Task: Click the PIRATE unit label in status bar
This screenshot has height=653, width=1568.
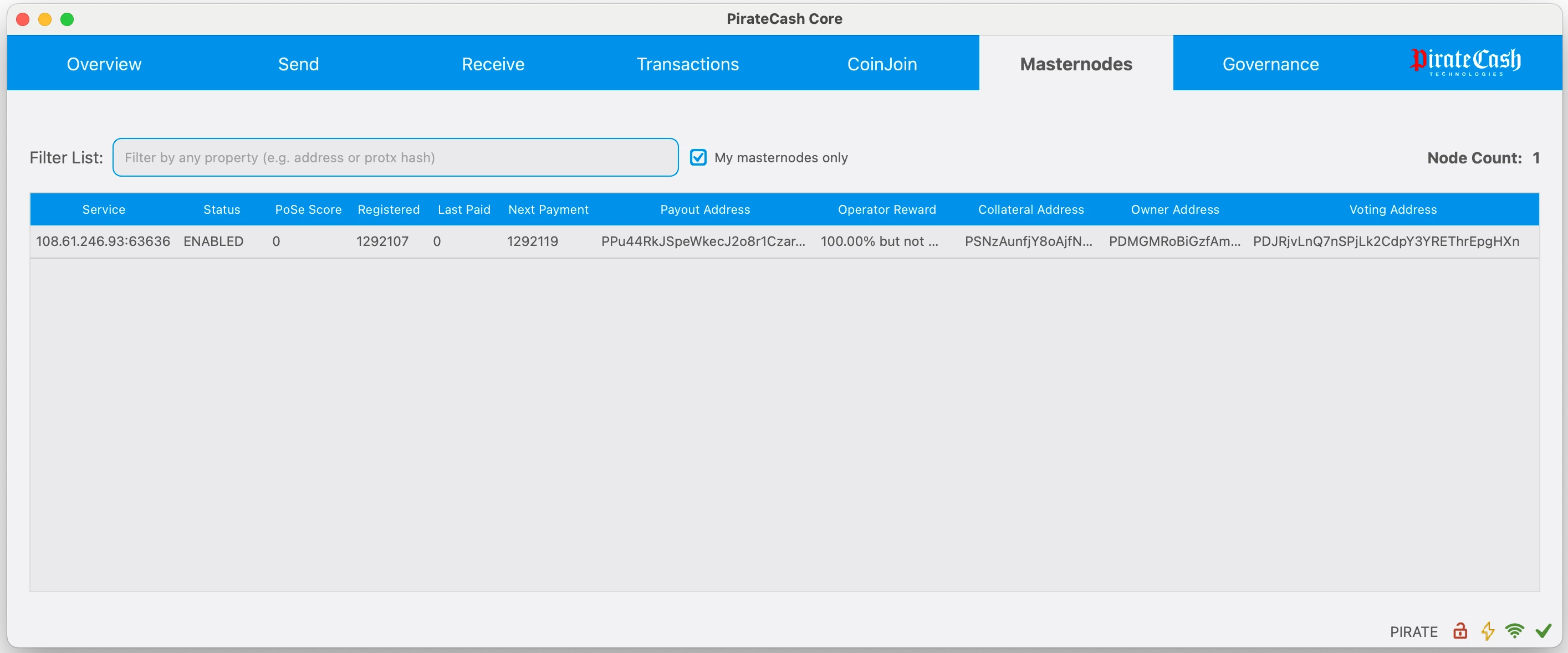Action: point(1413,632)
